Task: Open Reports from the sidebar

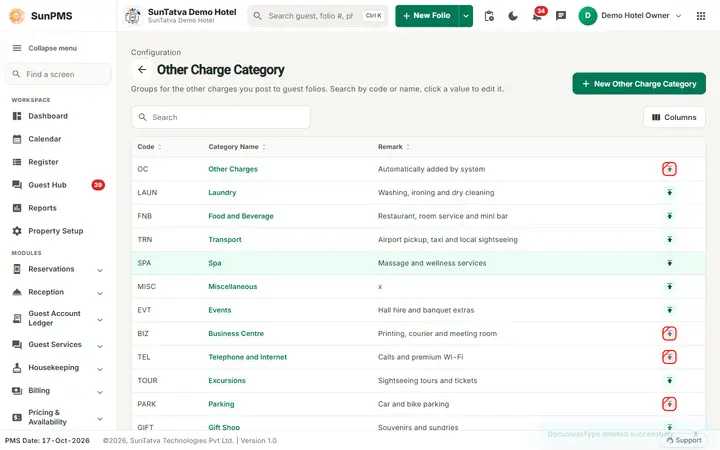Action: click(x=58, y=208)
